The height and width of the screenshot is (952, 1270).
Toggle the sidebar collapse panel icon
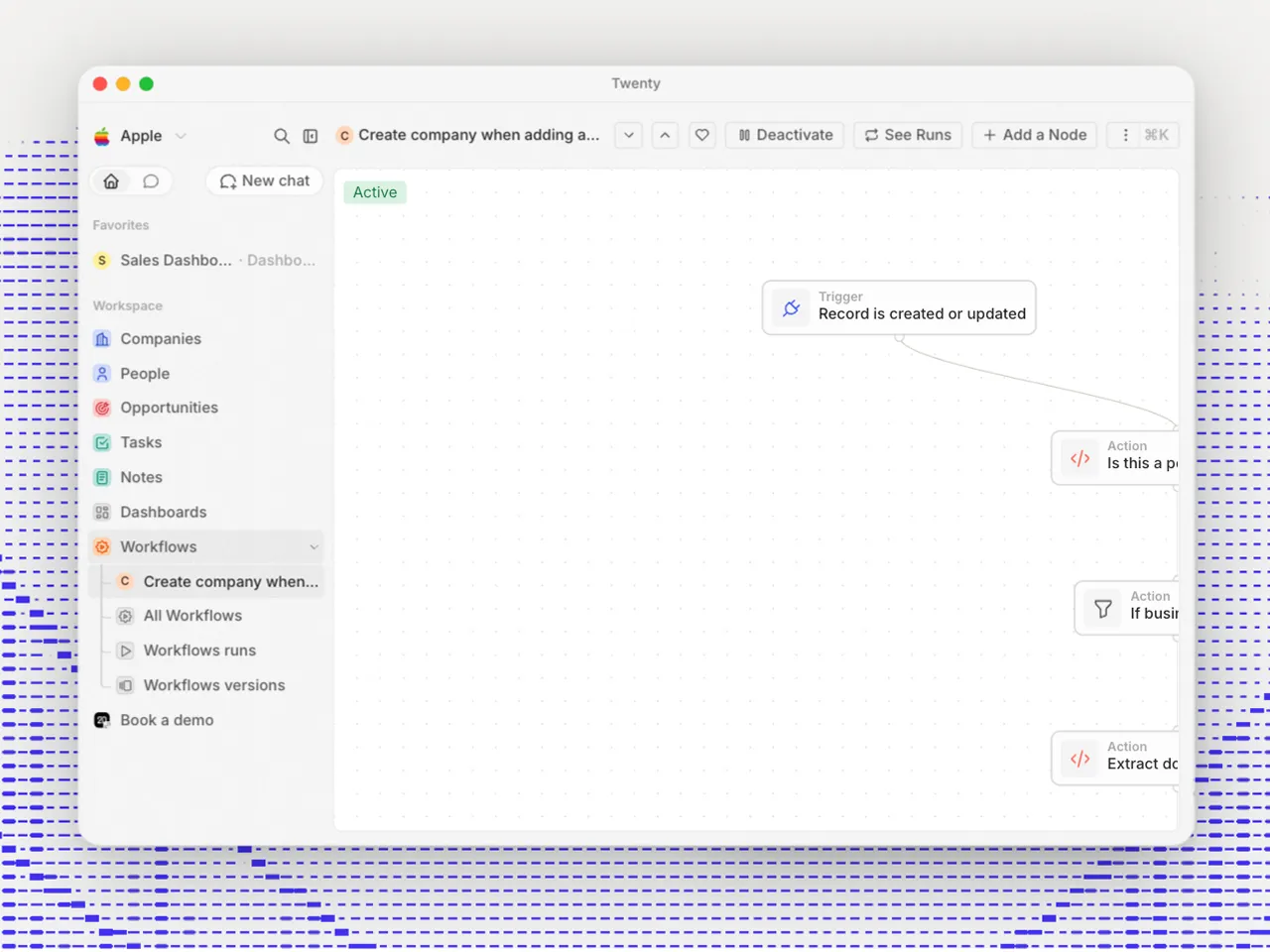click(x=311, y=136)
